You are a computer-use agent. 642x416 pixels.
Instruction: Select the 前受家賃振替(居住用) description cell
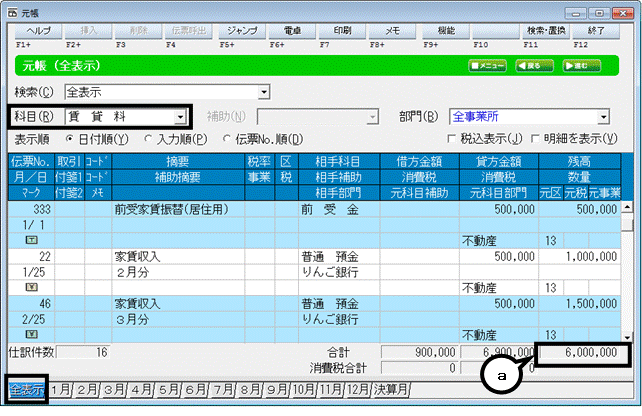(178, 209)
